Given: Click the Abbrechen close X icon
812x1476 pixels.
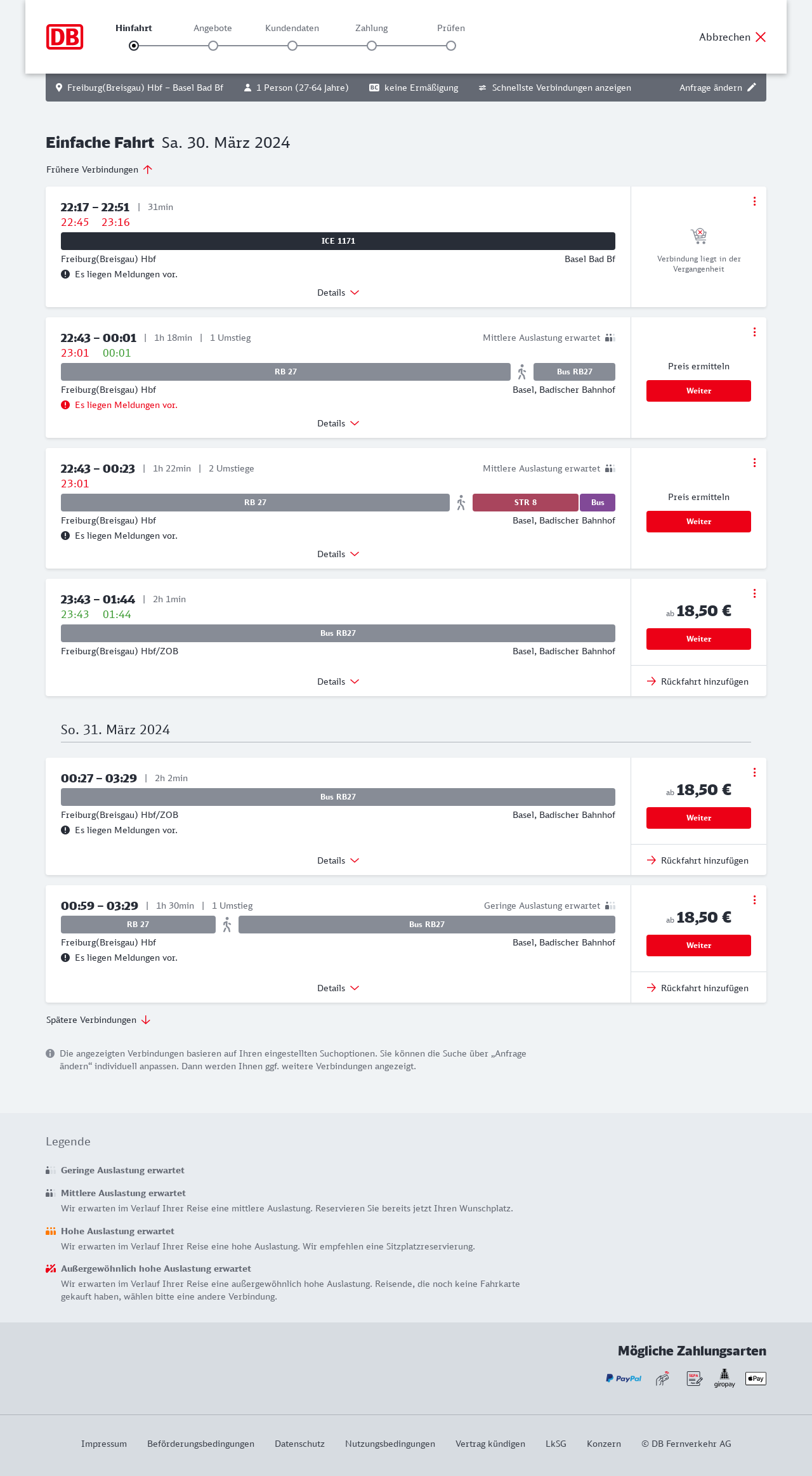Looking at the screenshot, I should pyautogui.click(x=761, y=37).
